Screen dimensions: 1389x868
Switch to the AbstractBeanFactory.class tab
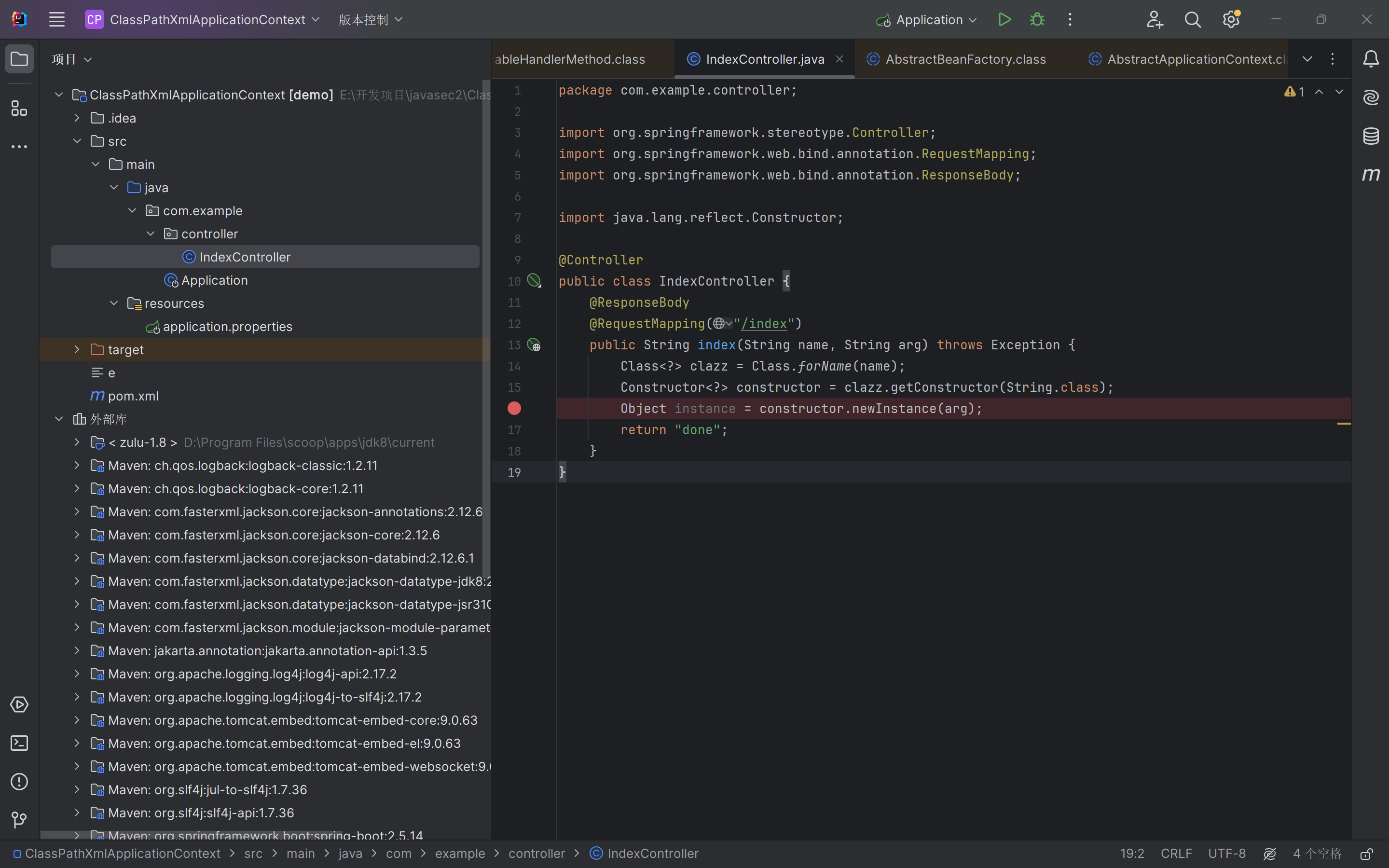(x=965, y=59)
